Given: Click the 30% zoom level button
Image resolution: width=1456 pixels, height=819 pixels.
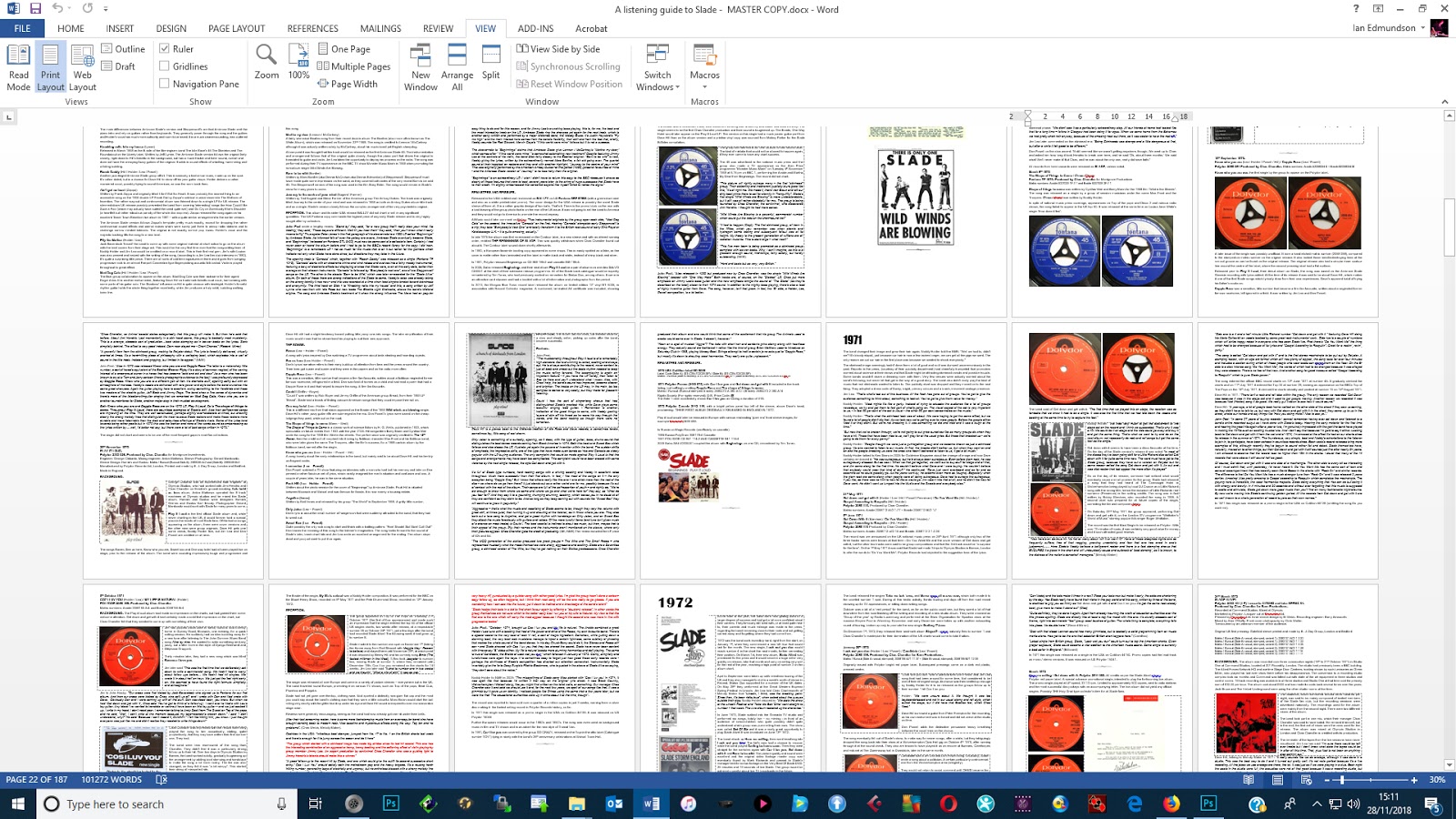Looking at the screenshot, I should tap(1437, 780).
